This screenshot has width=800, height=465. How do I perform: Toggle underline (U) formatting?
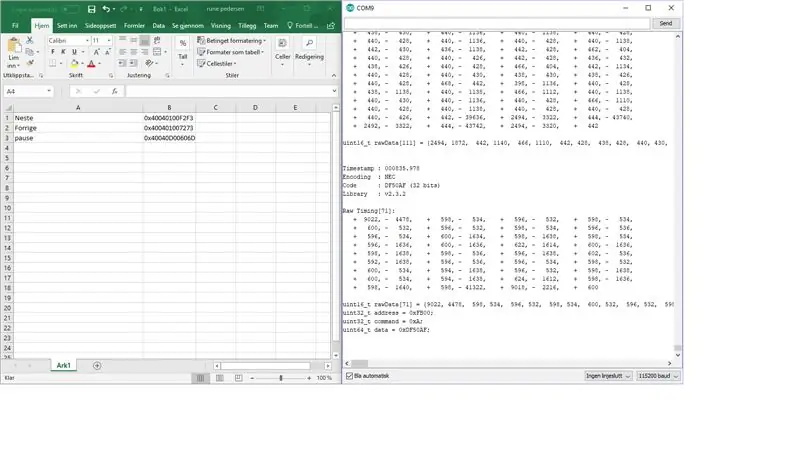pos(74,52)
